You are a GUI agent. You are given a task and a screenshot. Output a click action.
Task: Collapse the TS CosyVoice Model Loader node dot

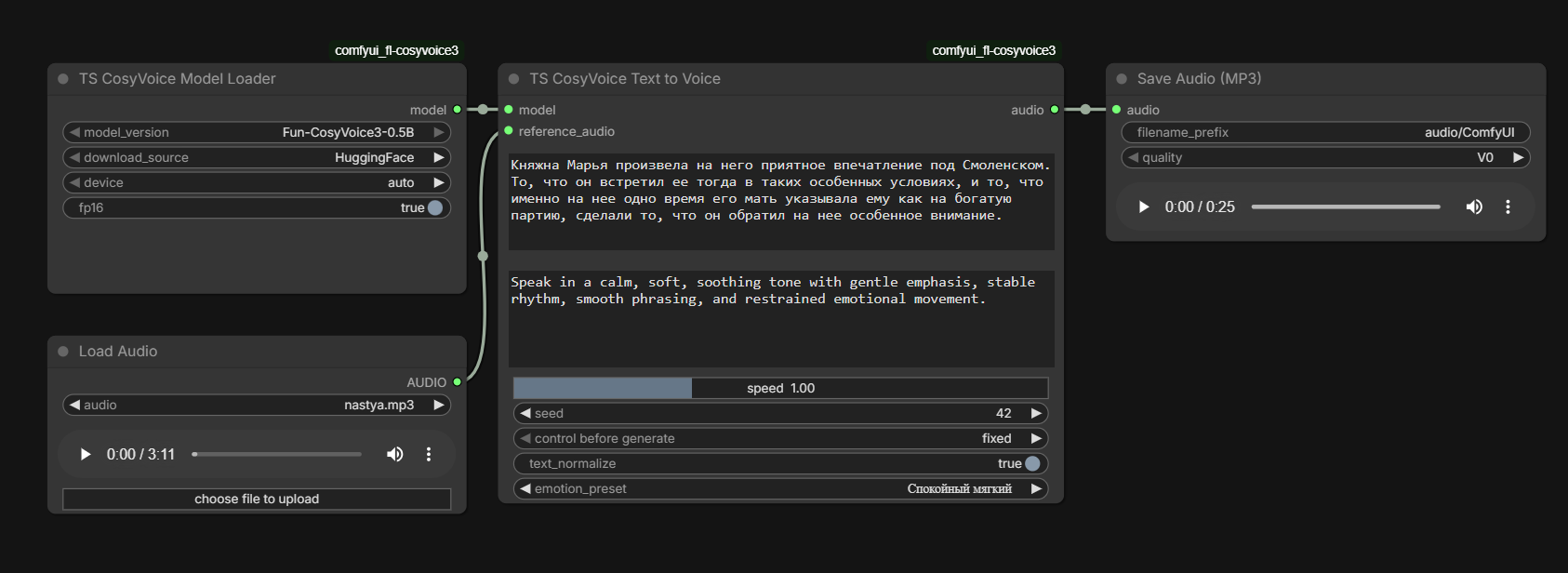click(63, 79)
